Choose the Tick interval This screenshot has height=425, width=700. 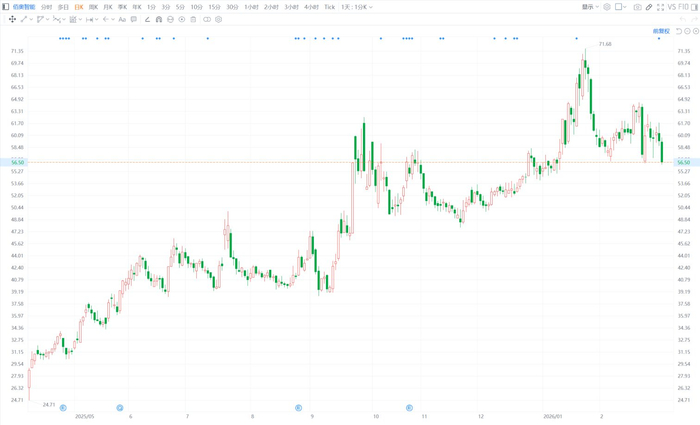(x=329, y=7)
